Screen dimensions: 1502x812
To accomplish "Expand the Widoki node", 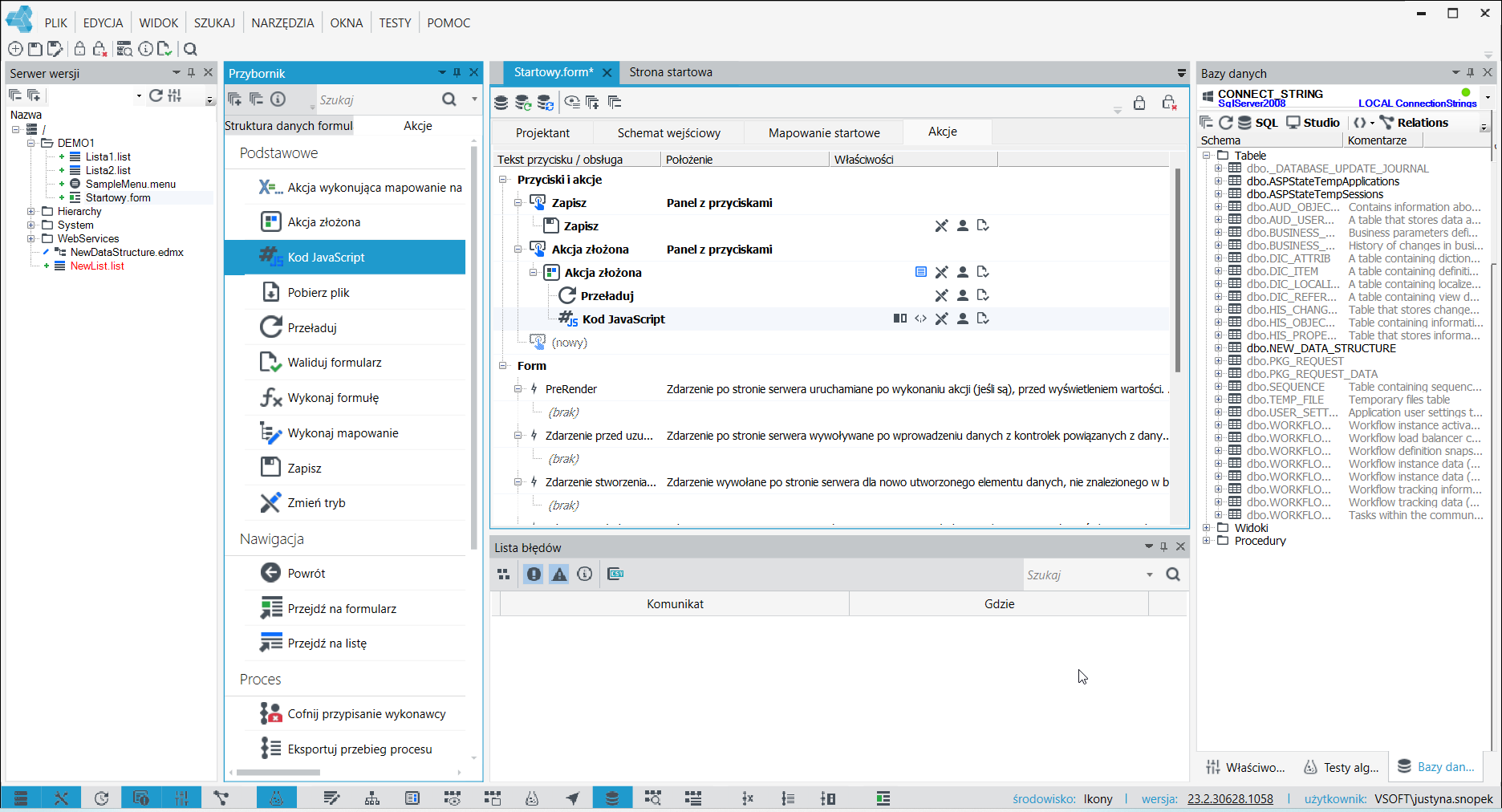I will (1206, 528).
